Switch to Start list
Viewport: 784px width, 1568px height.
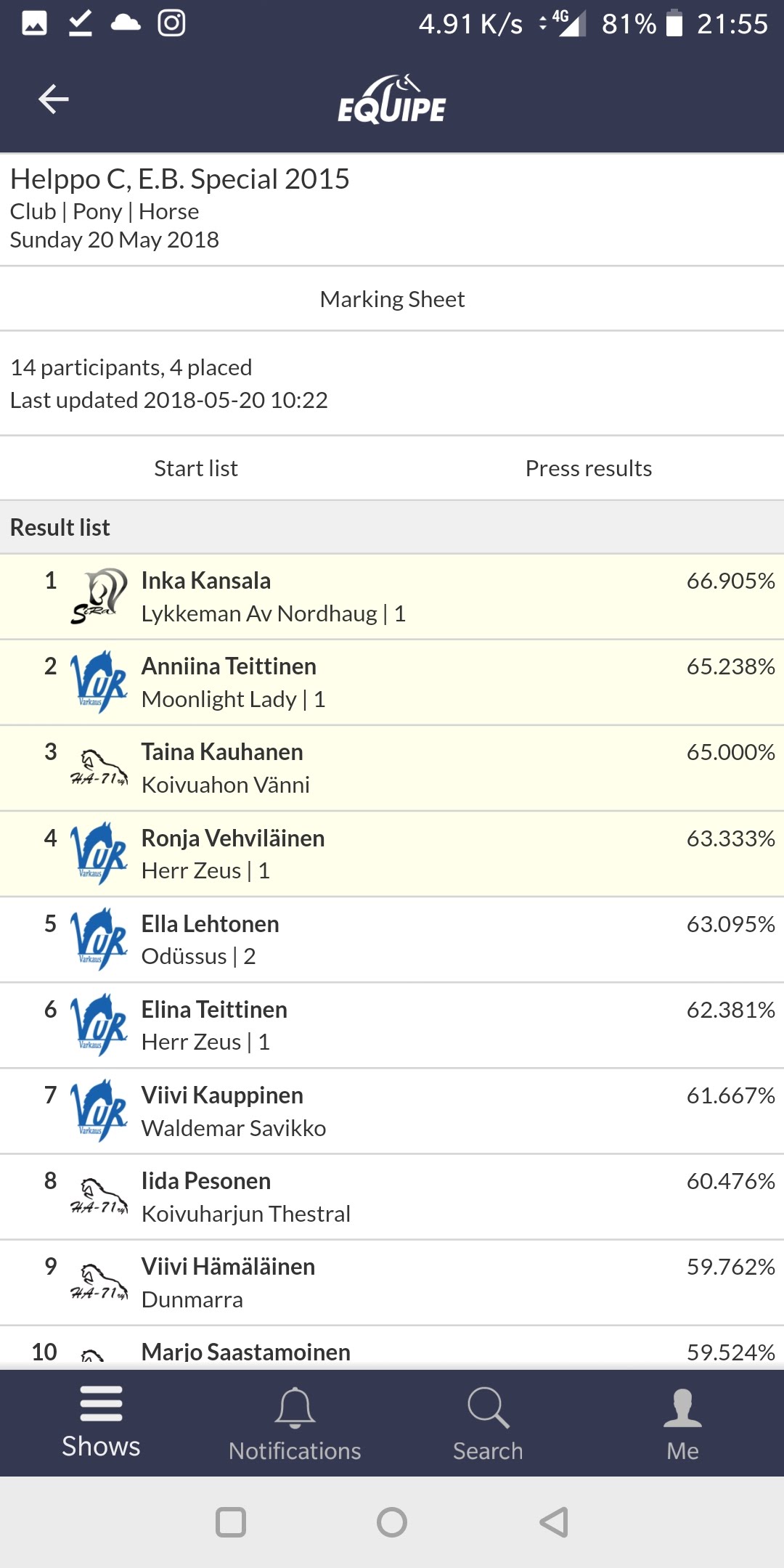click(196, 468)
